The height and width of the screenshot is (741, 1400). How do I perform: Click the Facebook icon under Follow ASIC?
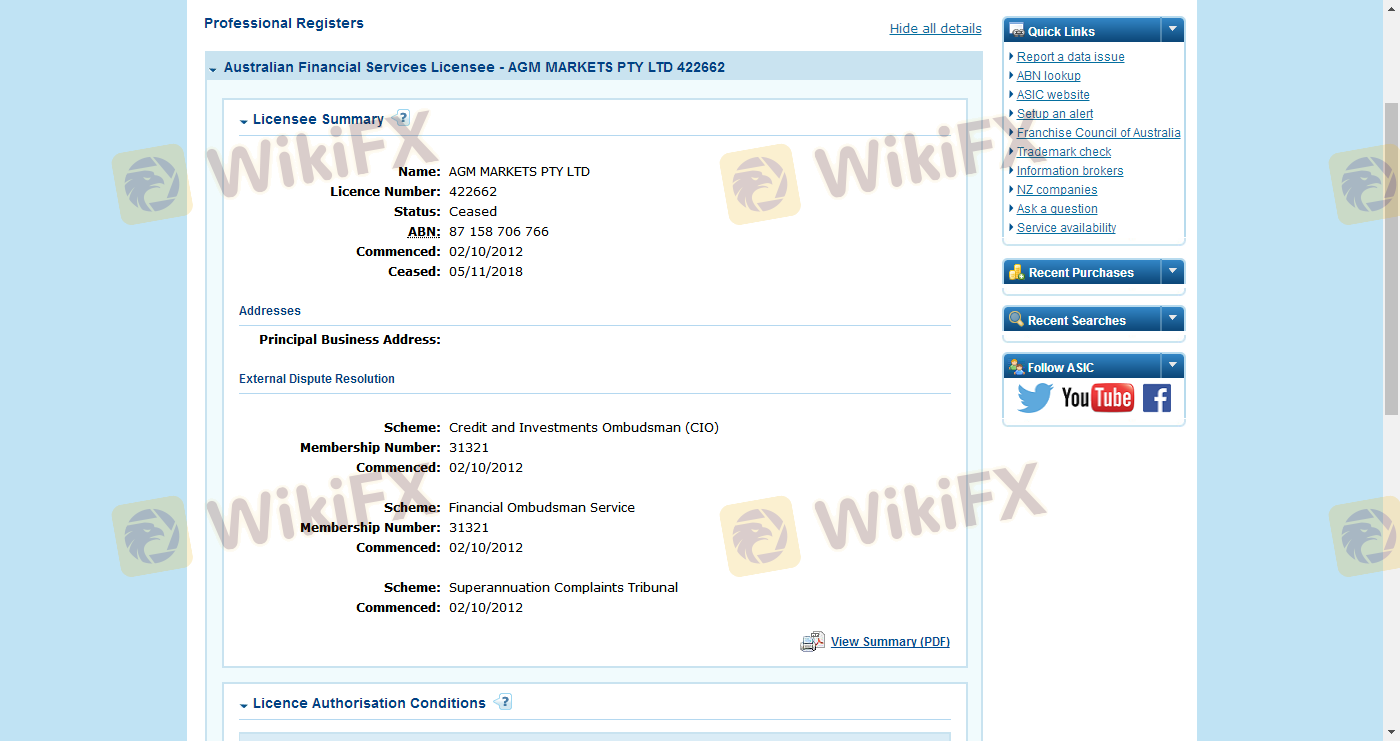click(x=1156, y=398)
